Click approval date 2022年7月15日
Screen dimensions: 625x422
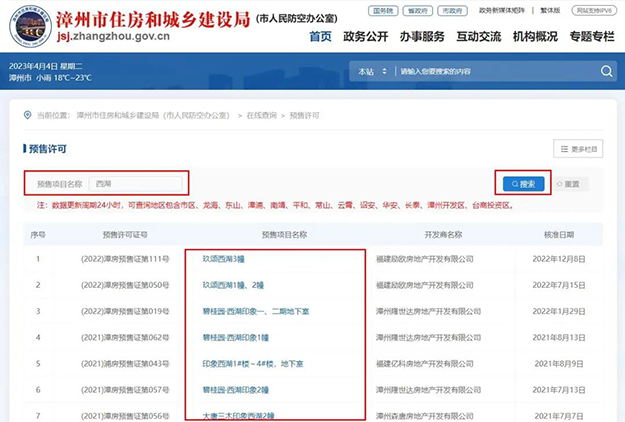[559, 285]
